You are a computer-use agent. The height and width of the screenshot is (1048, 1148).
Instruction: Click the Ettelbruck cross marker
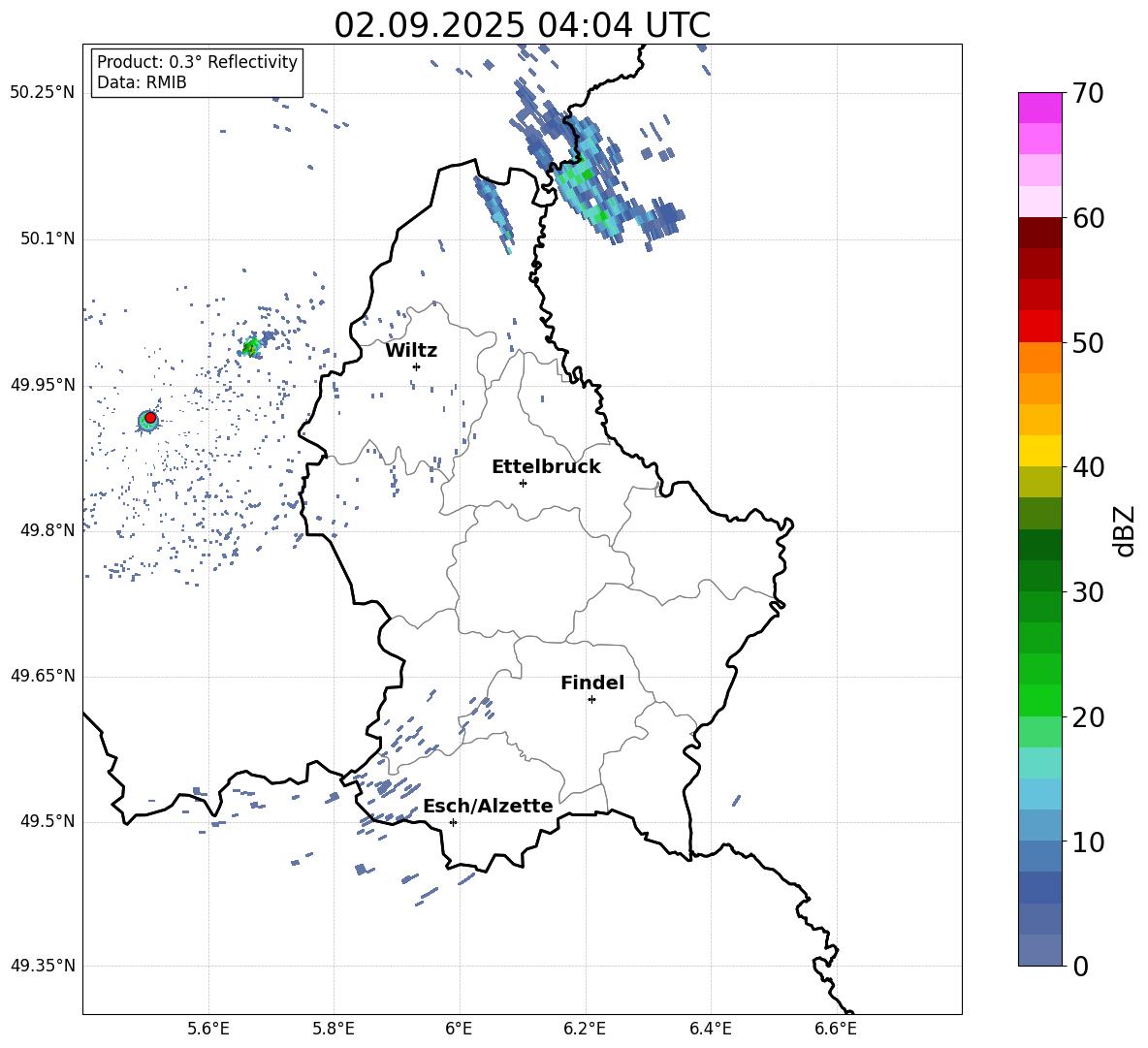pyautogui.click(x=523, y=483)
